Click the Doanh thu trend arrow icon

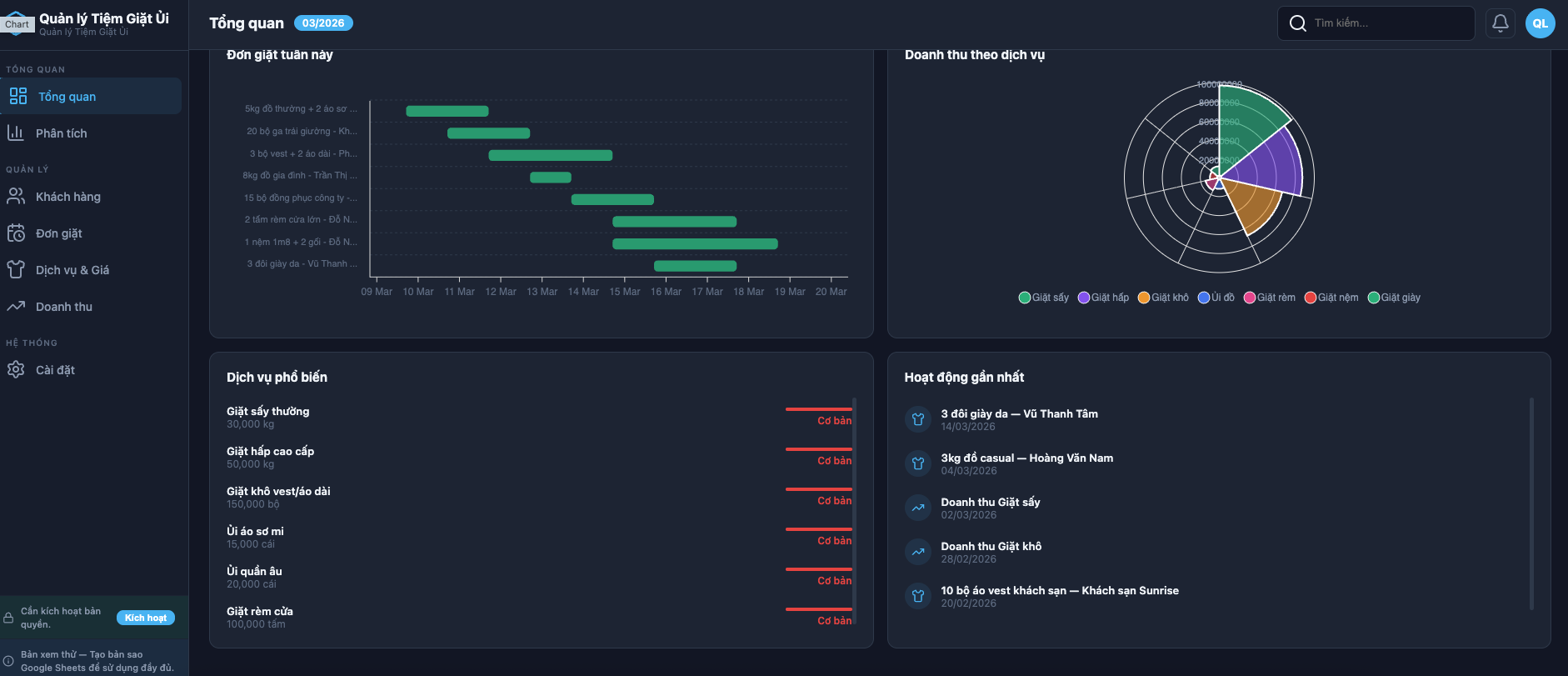[16, 306]
